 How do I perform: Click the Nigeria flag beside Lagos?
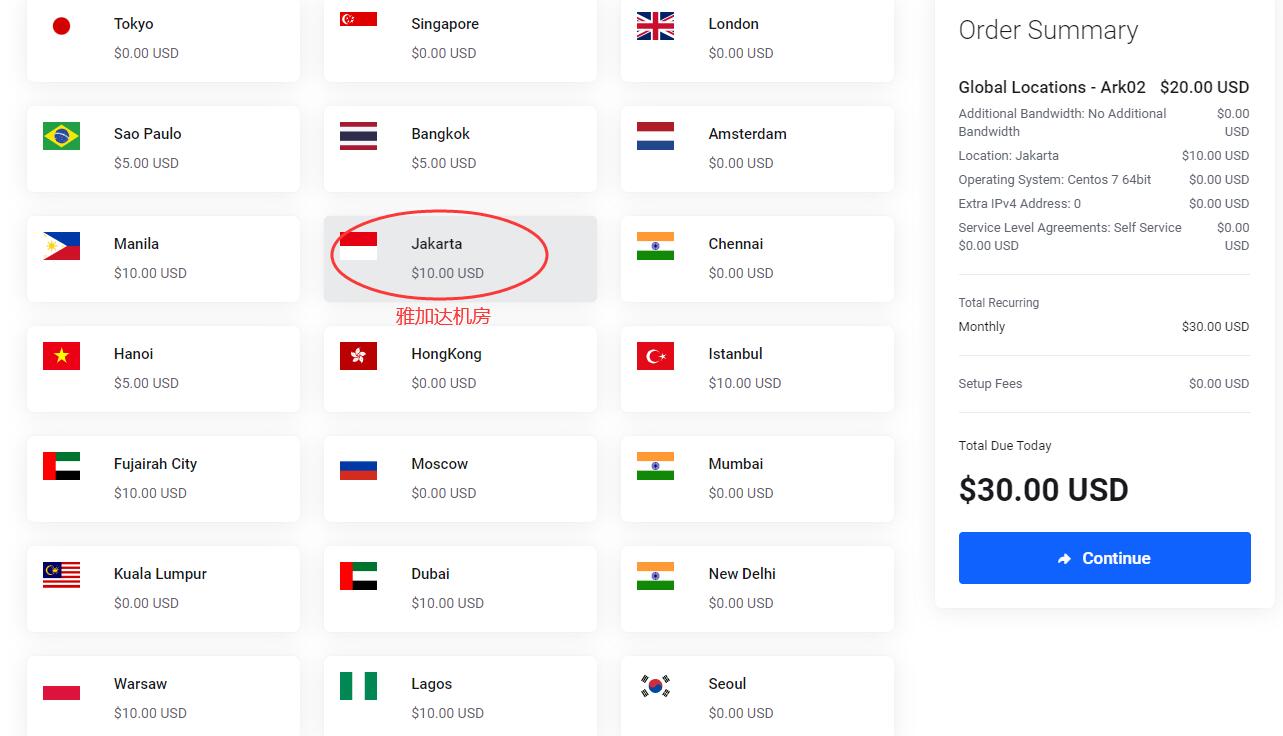pos(358,686)
